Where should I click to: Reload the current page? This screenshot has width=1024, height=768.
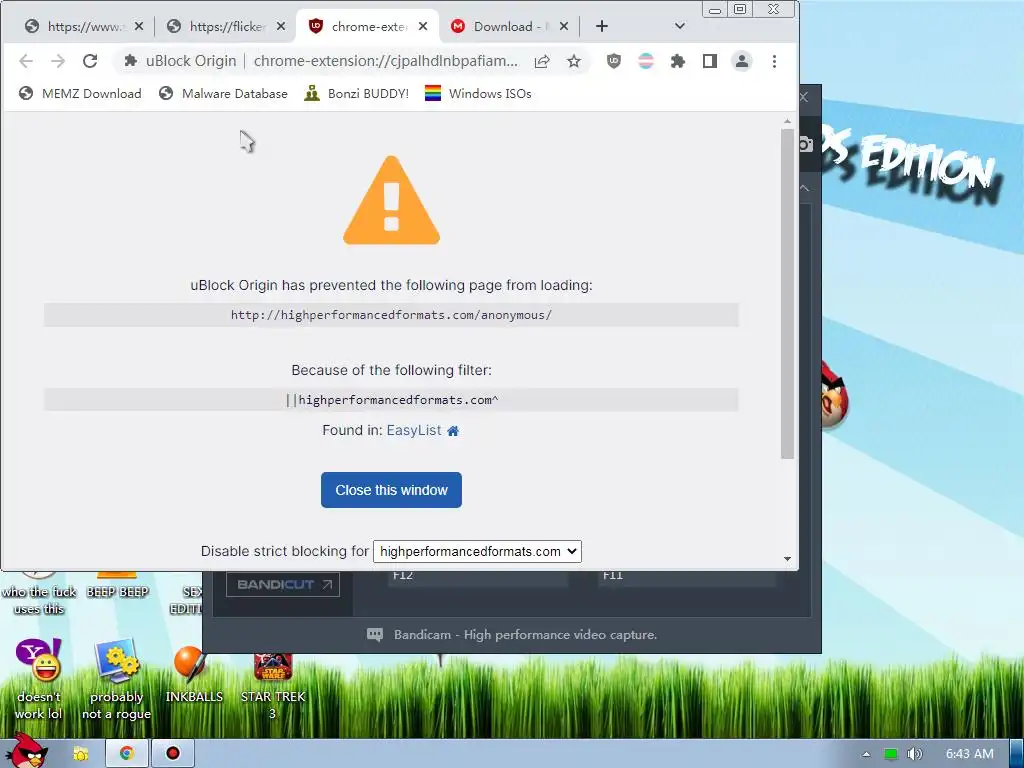(x=90, y=61)
